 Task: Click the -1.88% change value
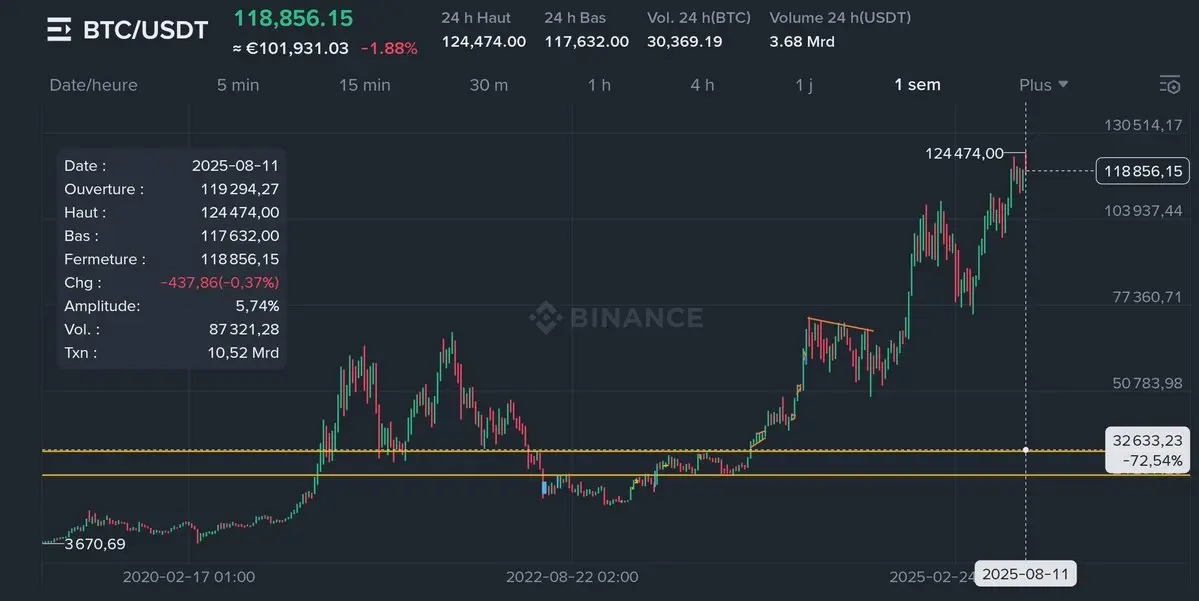[x=389, y=48]
